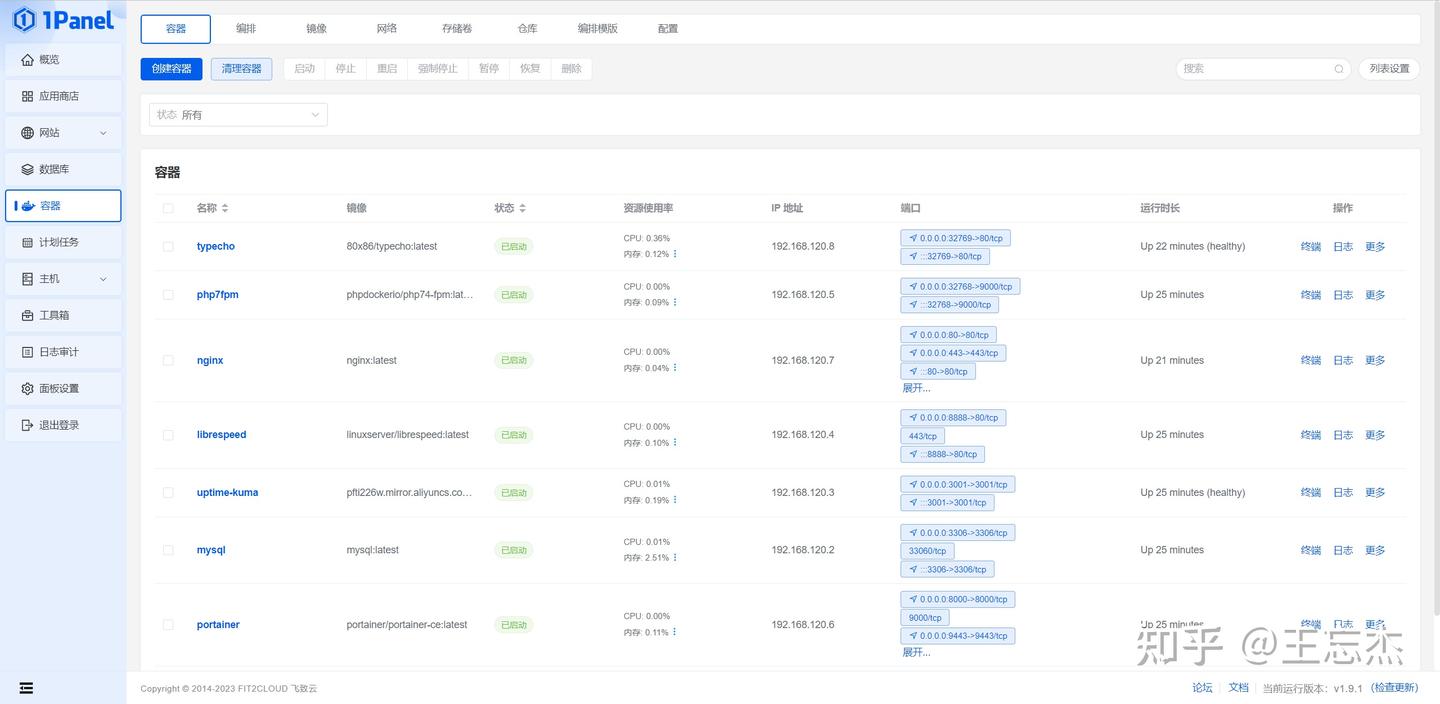Viewport: 1440px width, 704px height.
Task: Open 终端 for mysql container
Action: click(x=1311, y=550)
